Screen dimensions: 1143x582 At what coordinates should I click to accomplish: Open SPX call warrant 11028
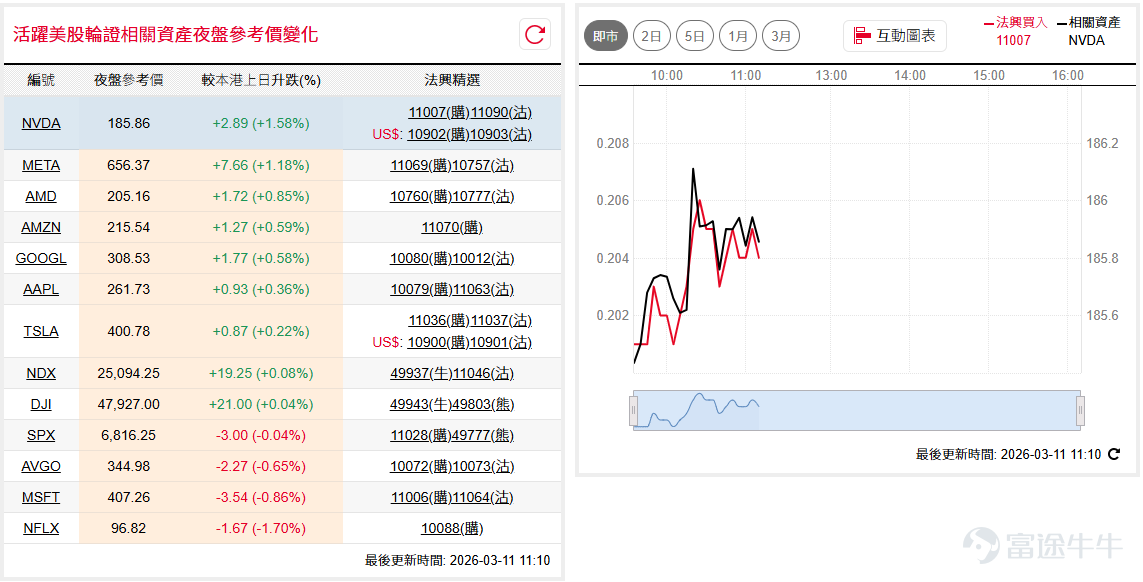pos(421,435)
